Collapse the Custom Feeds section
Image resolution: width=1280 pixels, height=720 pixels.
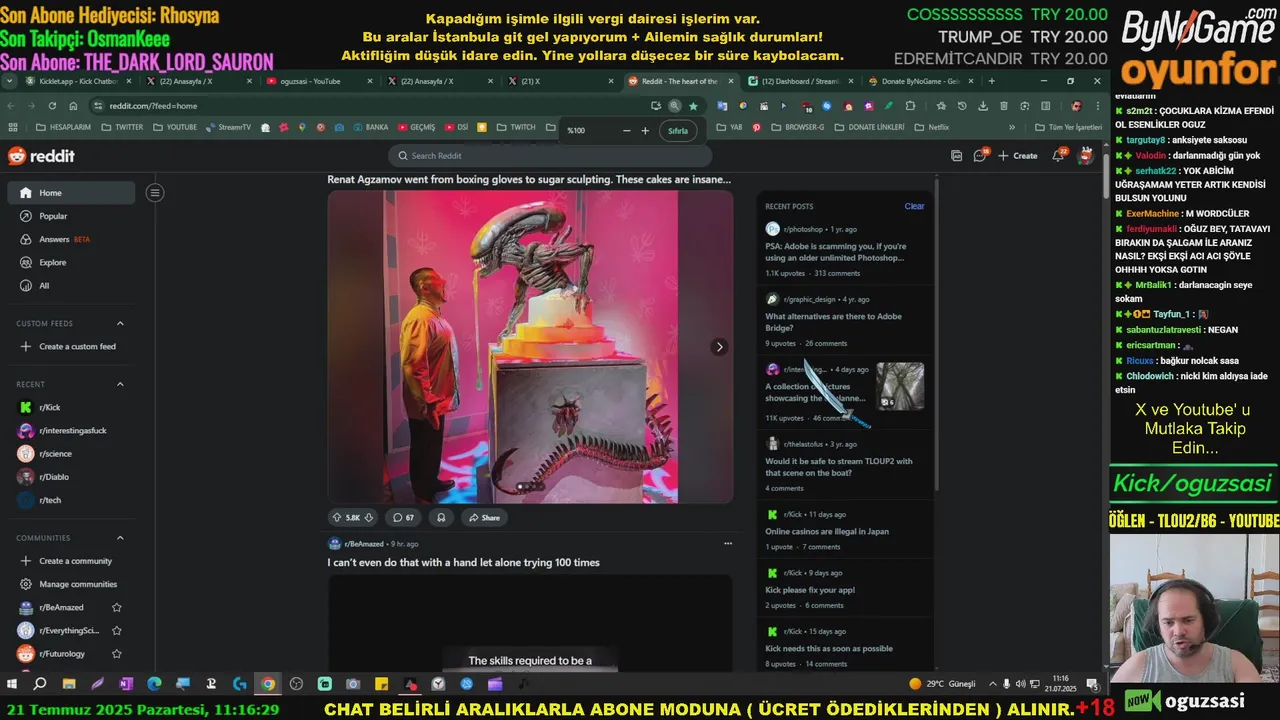point(120,323)
